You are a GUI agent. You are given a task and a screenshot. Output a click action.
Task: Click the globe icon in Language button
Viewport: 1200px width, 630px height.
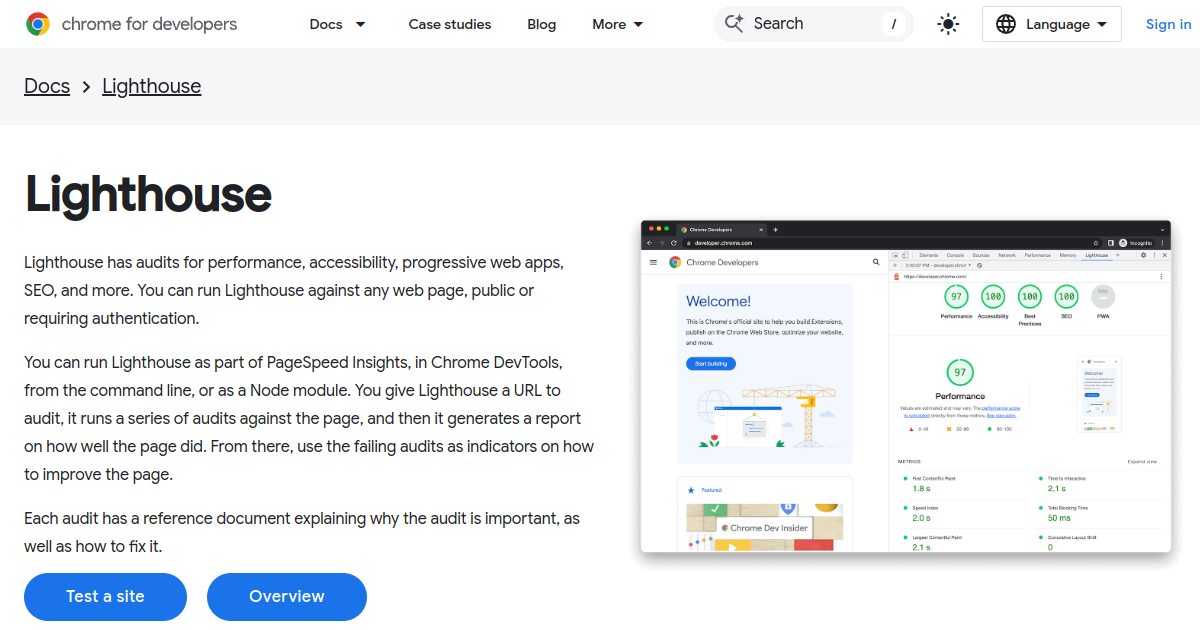coord(1006,24)
